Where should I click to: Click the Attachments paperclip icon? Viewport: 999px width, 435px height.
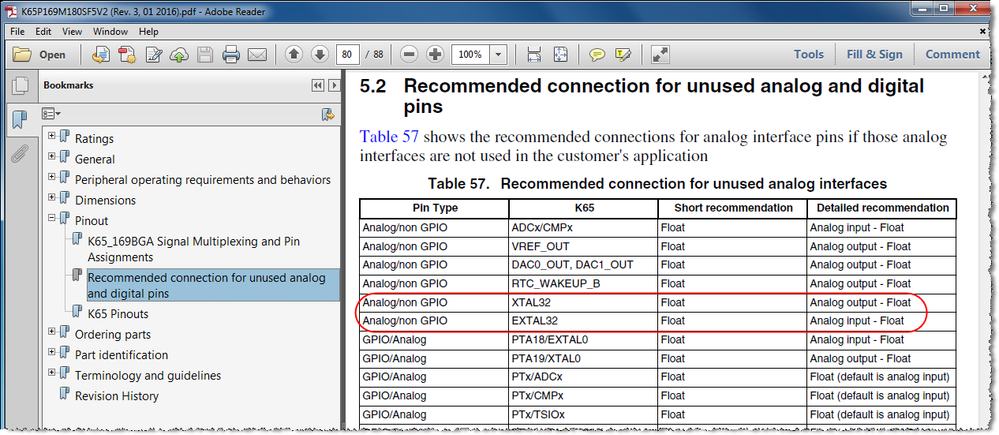[20, 154]
